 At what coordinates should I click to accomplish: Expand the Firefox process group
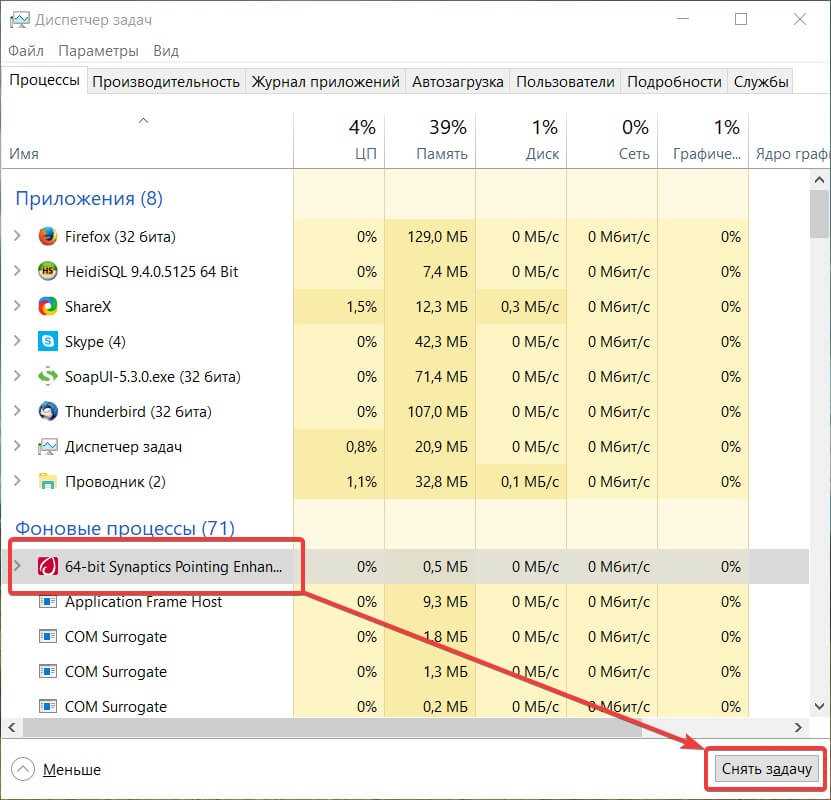[x=17, y=237]
